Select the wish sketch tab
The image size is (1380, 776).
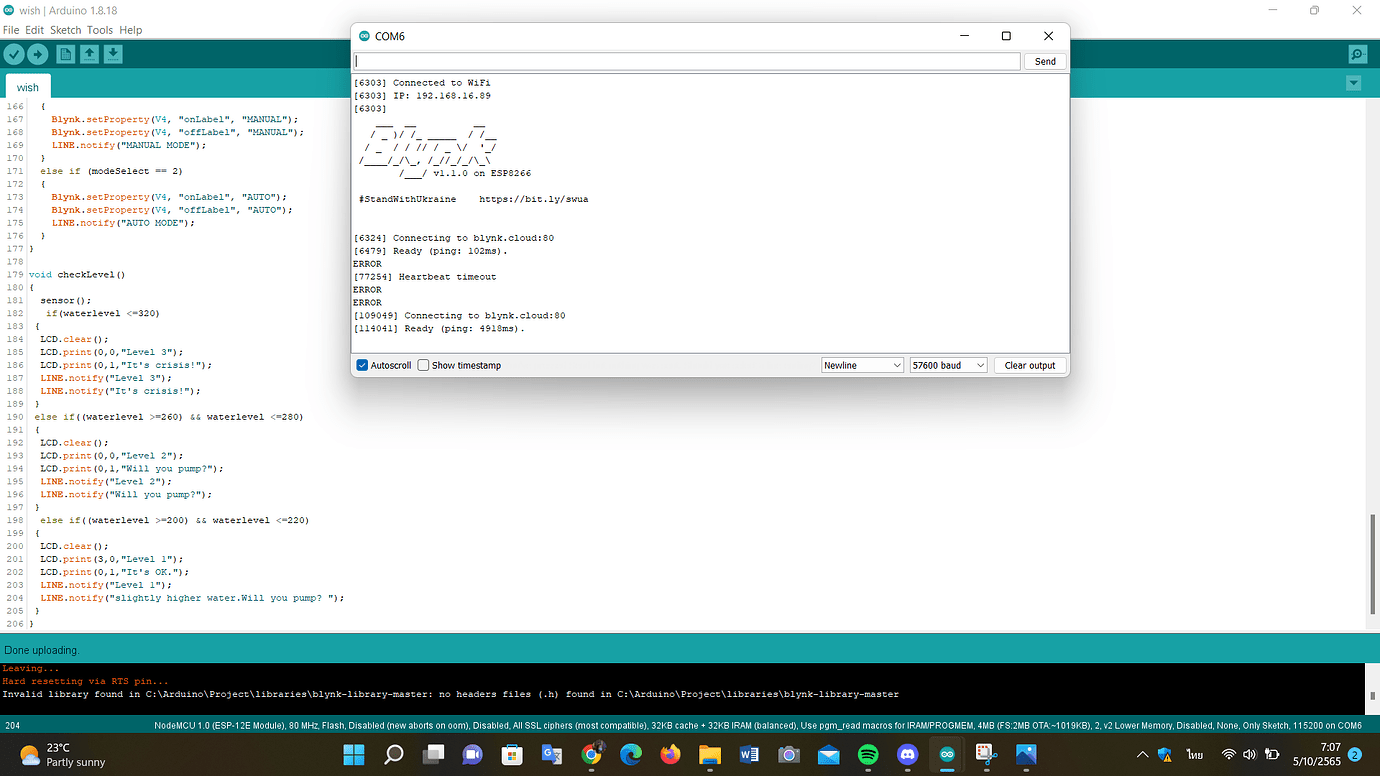click(x=28, y=88)
